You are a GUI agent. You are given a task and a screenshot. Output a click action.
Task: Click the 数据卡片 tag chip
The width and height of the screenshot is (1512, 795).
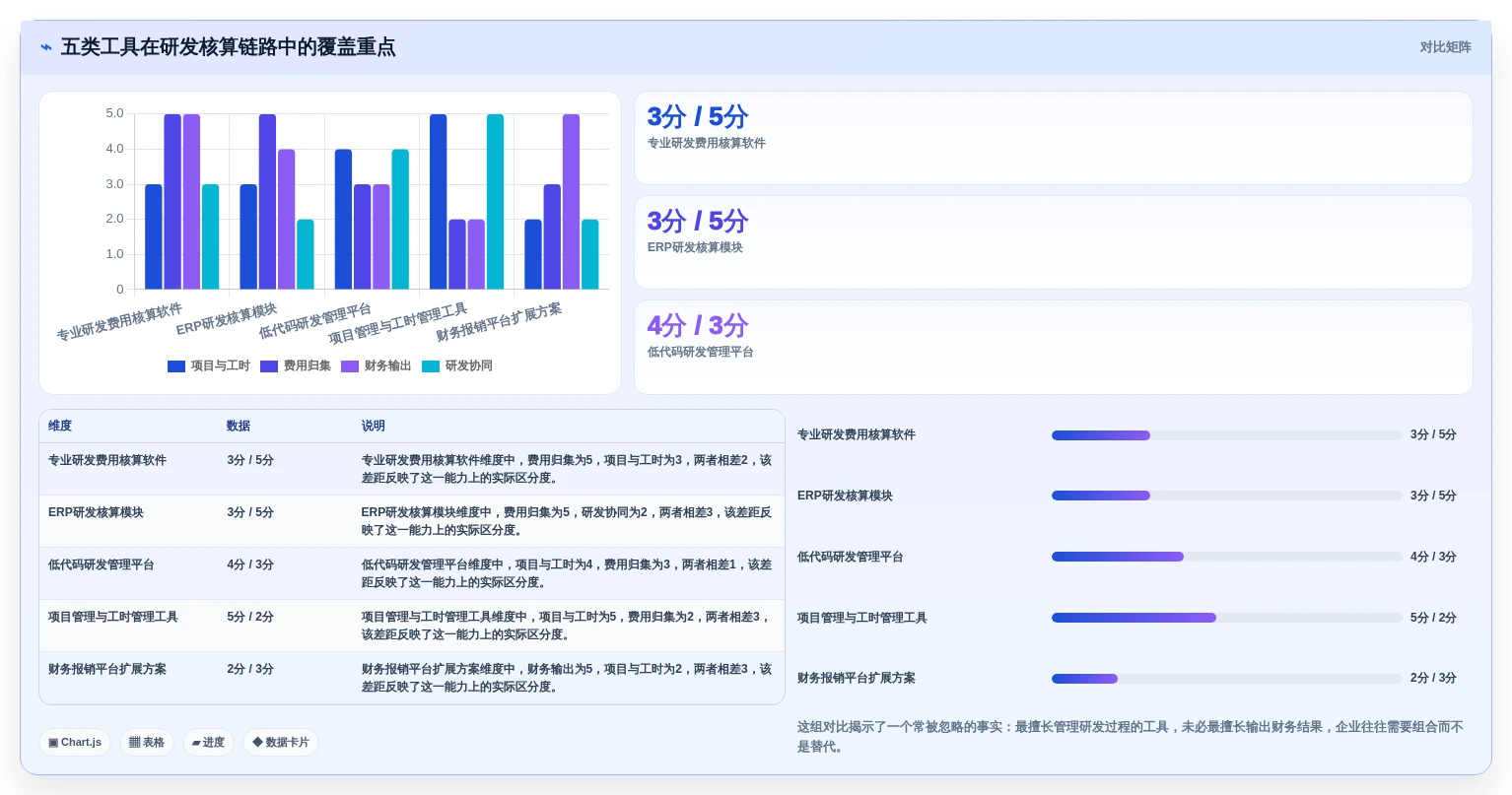pyautogui.click(x=281, y=743)
